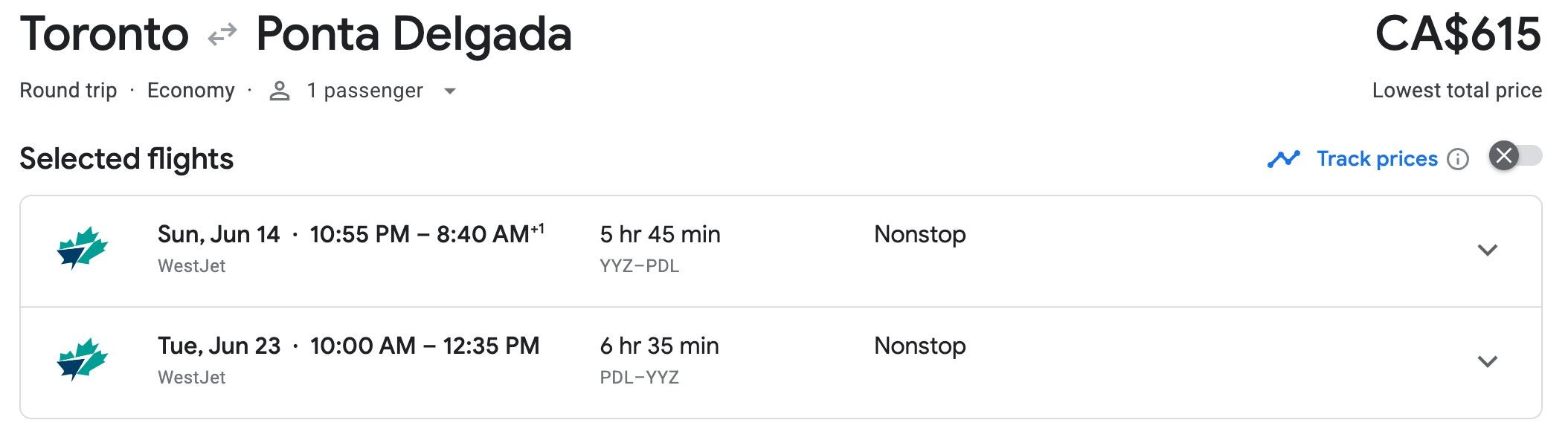This screenshot has height=443, width=1568.
Task: Click the 1 passenger label
Action: point(364,91)
